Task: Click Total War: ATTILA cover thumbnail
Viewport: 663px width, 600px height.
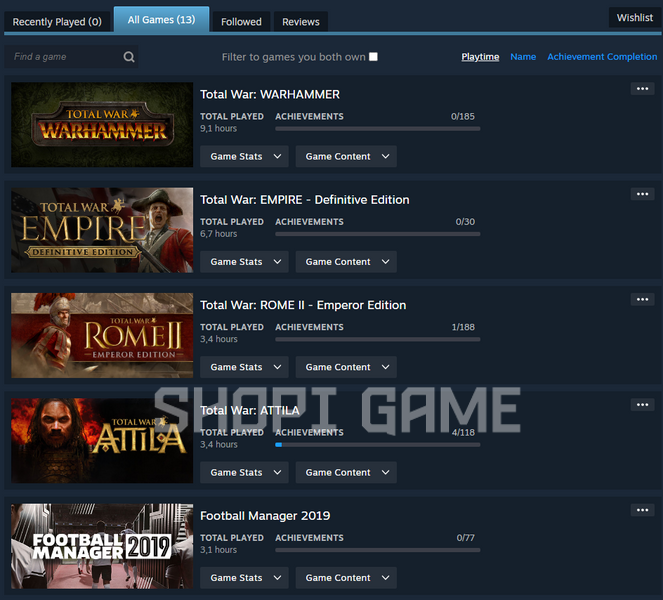Action: click(102, 440)
